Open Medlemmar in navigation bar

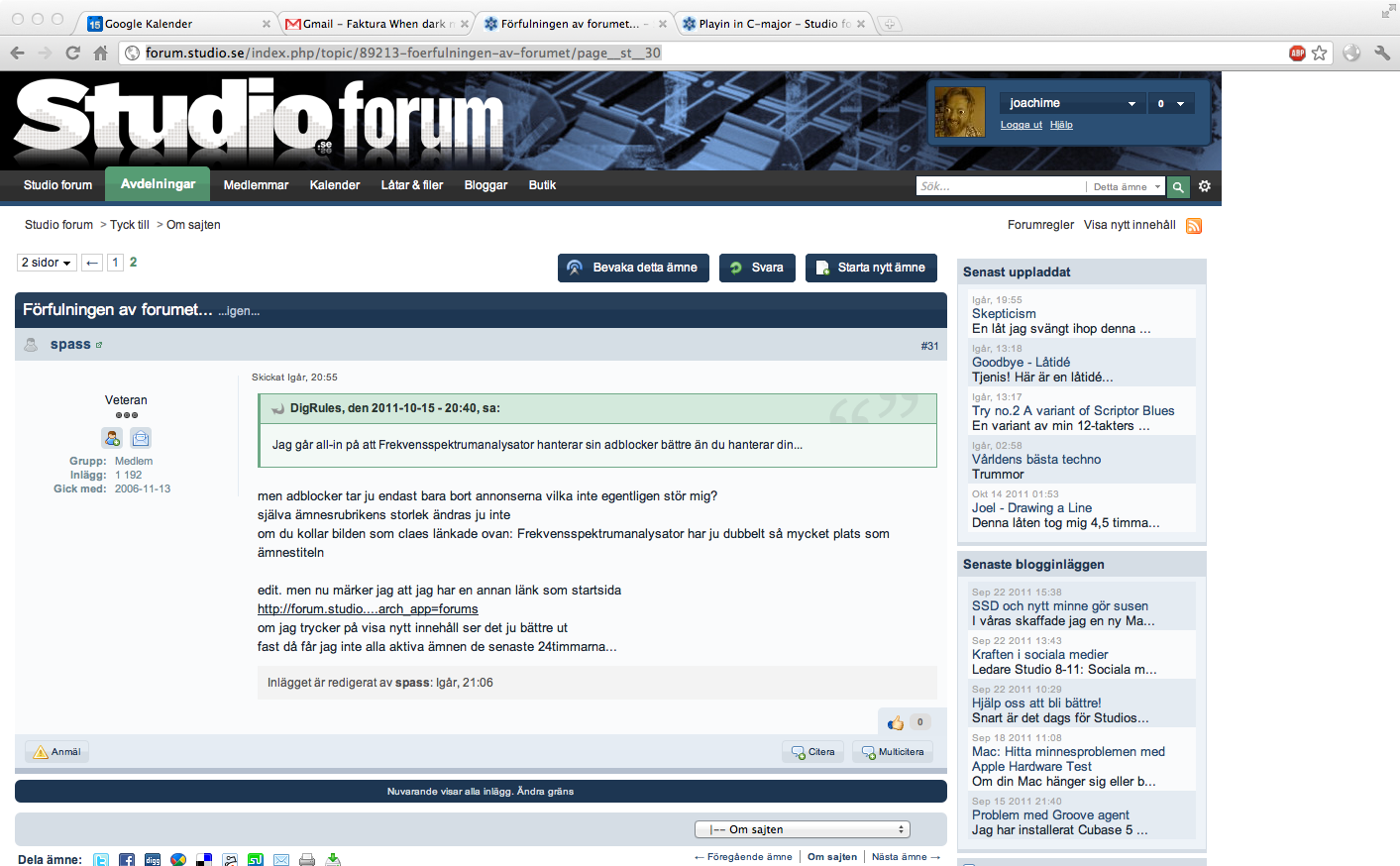pyautogui.click(x=256, y=185)
